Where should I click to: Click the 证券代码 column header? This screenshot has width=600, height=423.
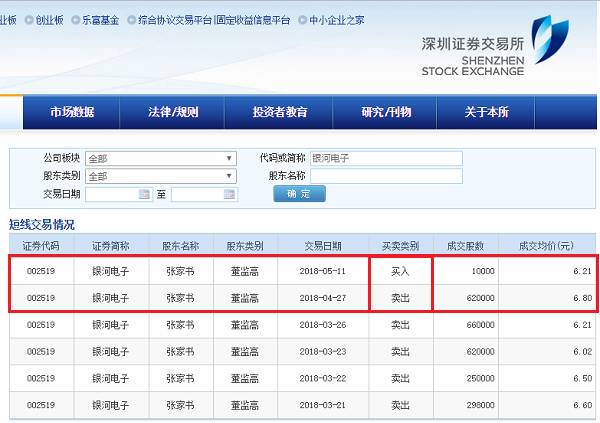pos(41,246)
